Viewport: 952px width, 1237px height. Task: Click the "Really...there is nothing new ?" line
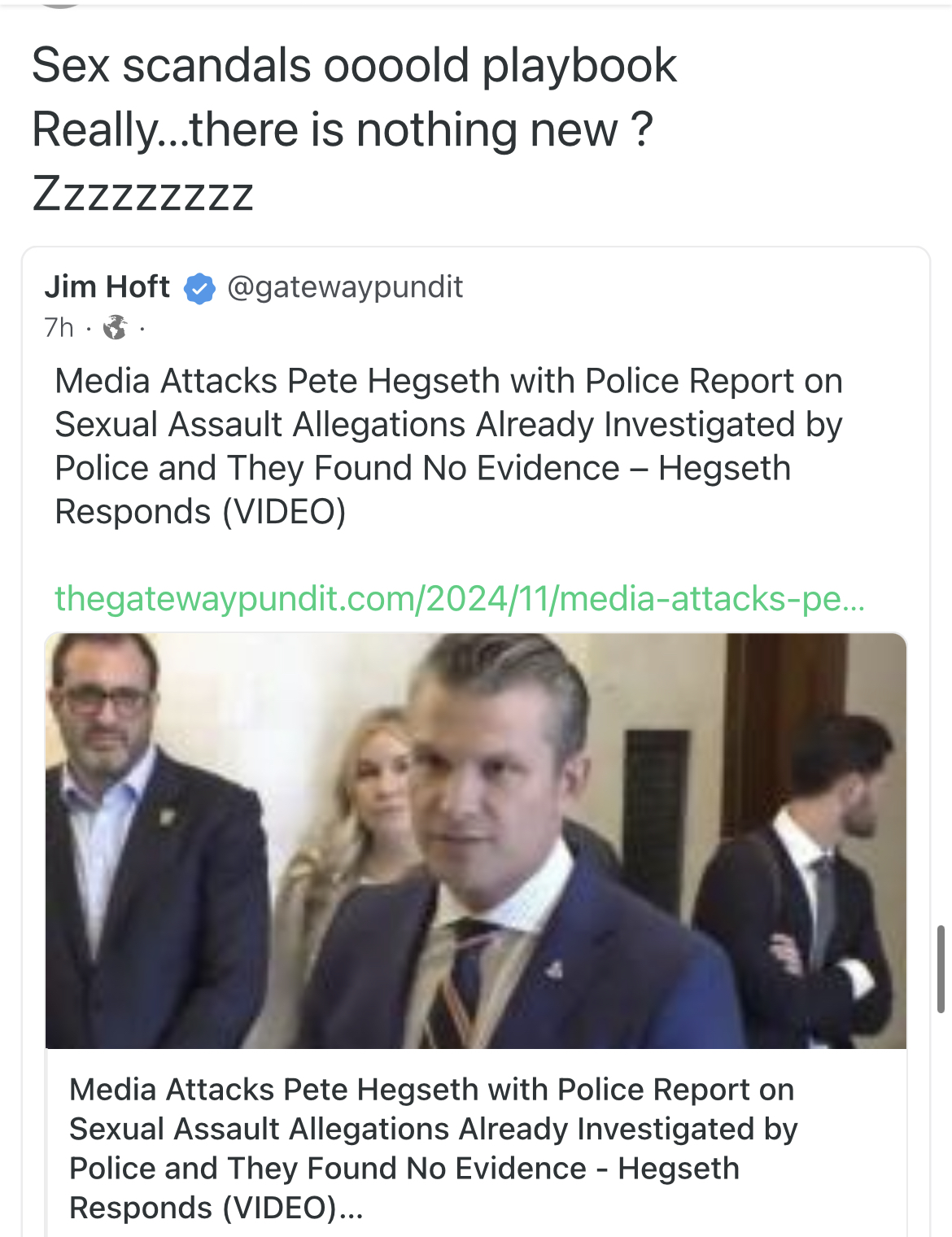[x=342, y=129]
